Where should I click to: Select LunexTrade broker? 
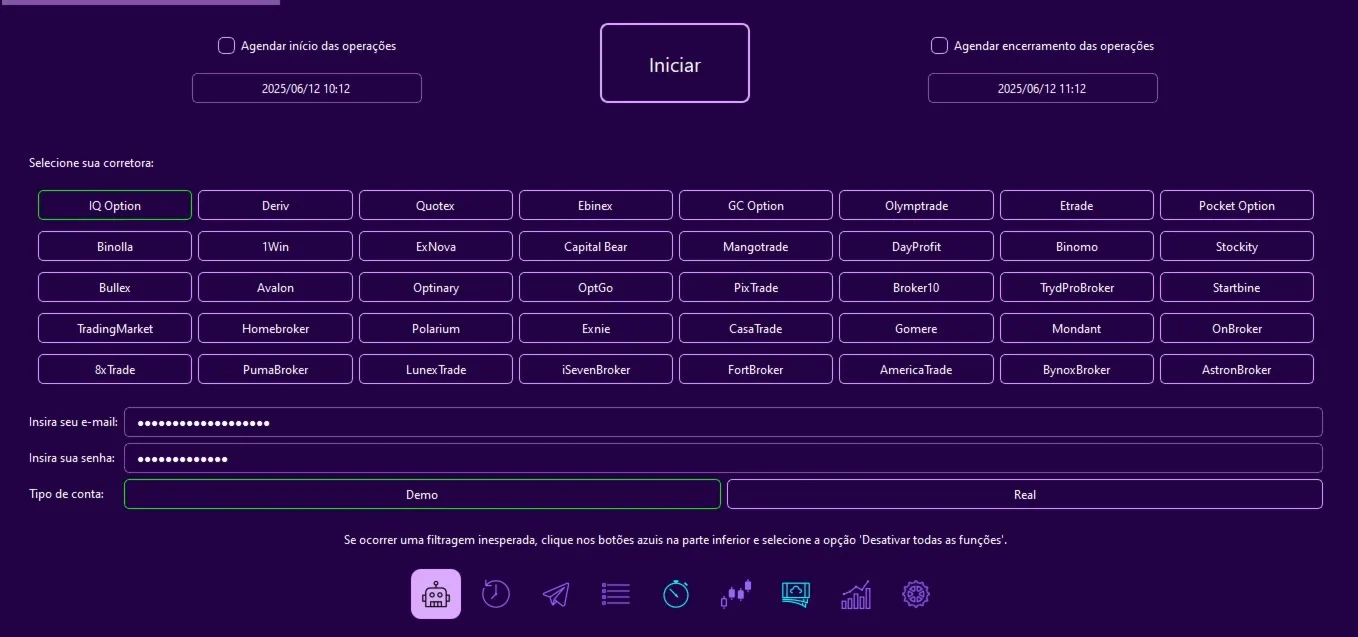click(x=436, y=369)
